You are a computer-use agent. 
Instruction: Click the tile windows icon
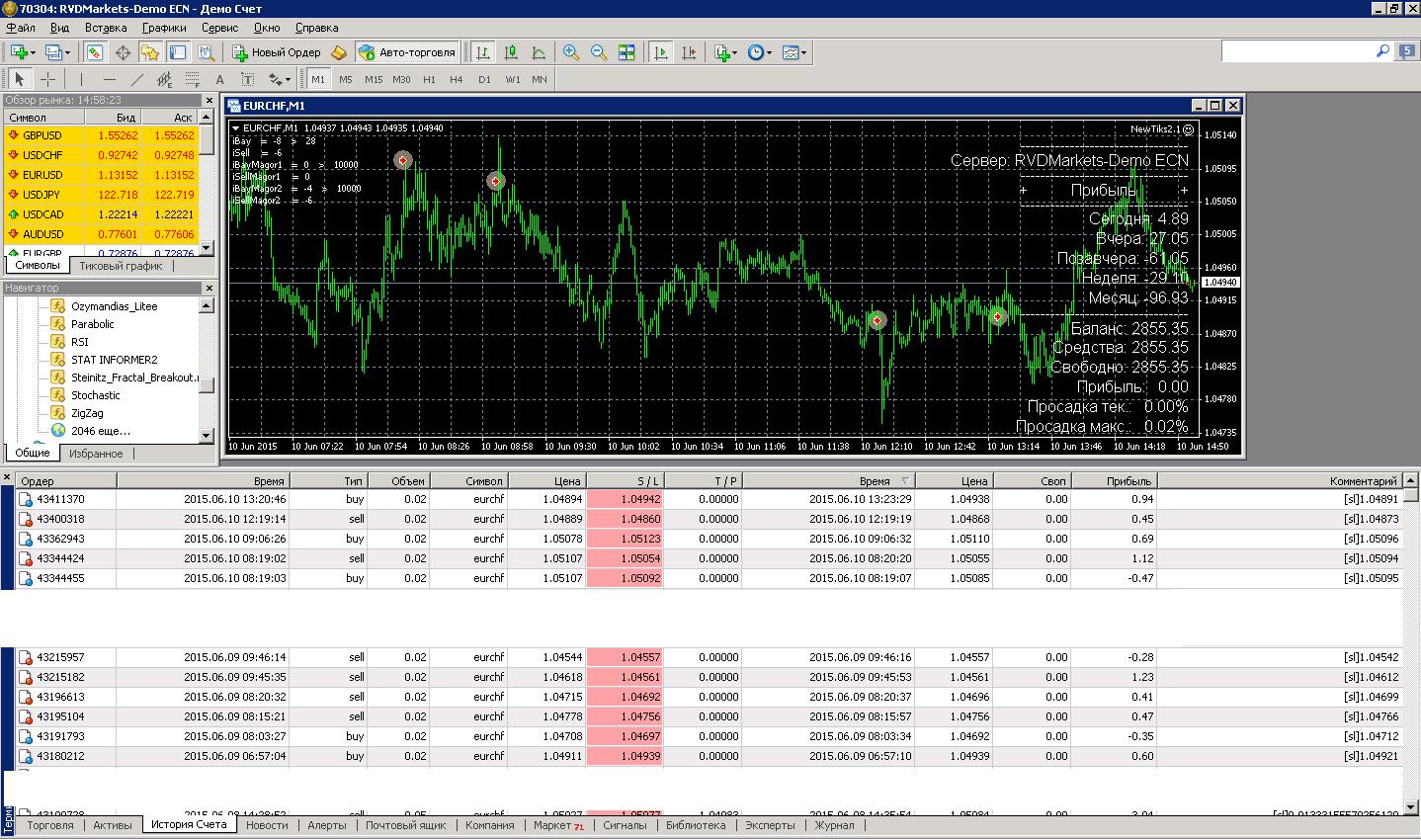click(x=627, y=52)
